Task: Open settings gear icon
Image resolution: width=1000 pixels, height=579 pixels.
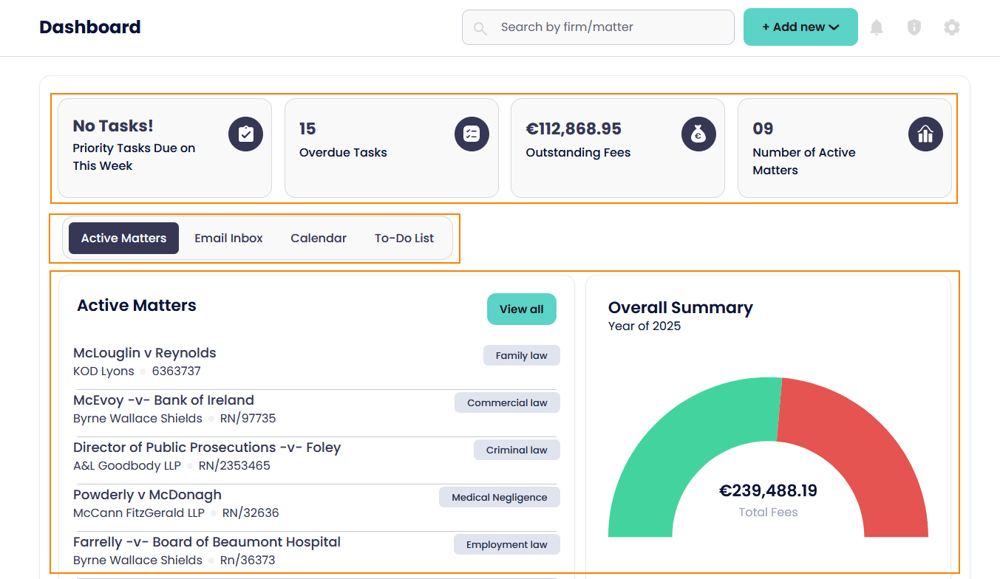Action: (952, 27)
